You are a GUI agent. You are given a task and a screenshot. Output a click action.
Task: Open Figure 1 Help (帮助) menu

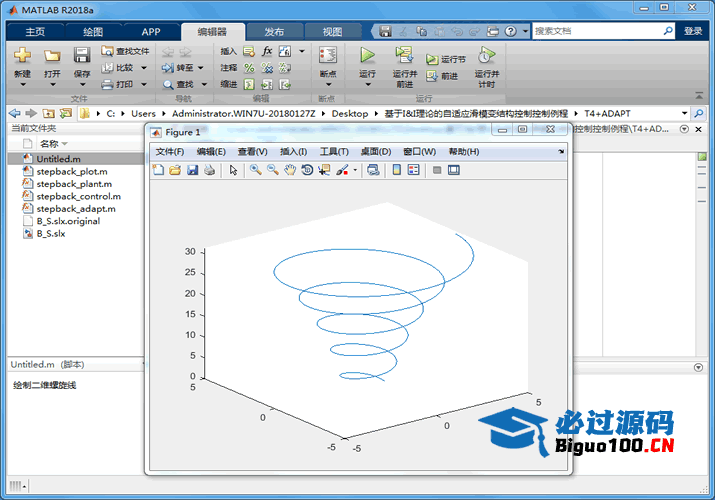(x=464, y=152)
